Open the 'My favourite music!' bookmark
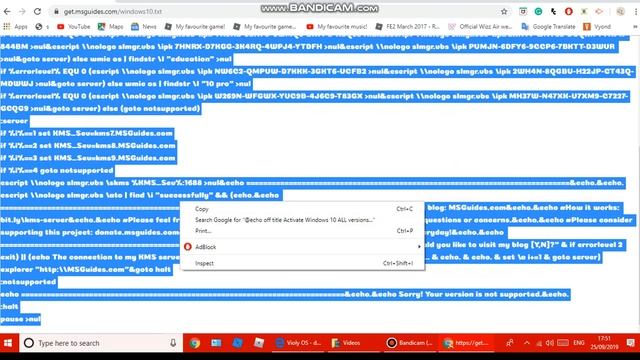 [337, 27]
